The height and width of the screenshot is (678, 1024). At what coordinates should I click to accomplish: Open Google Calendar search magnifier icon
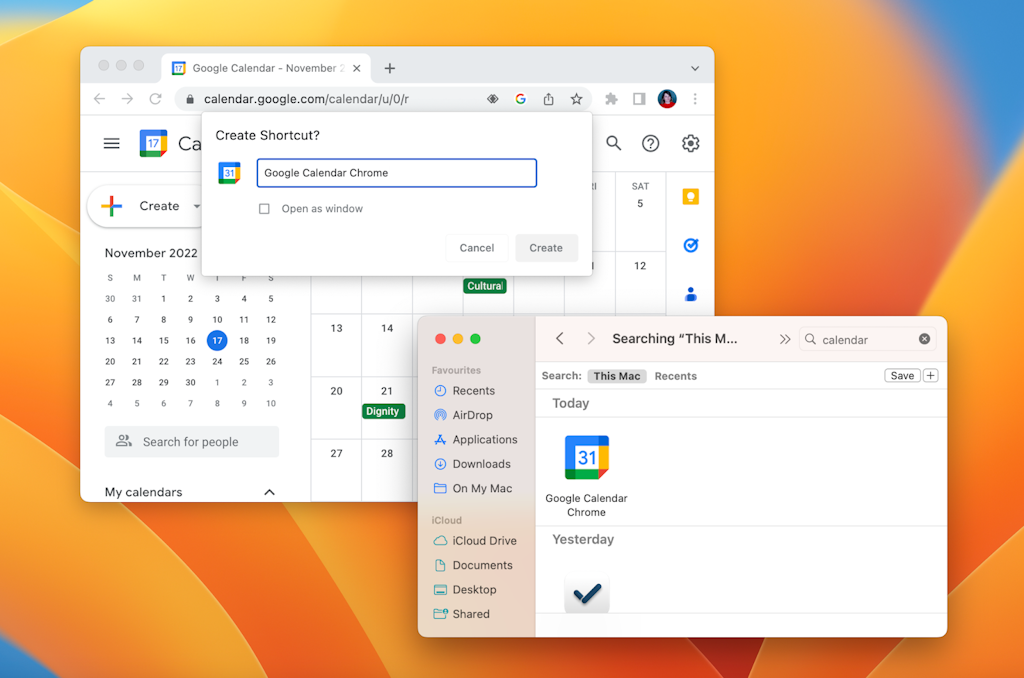(614, 144)
